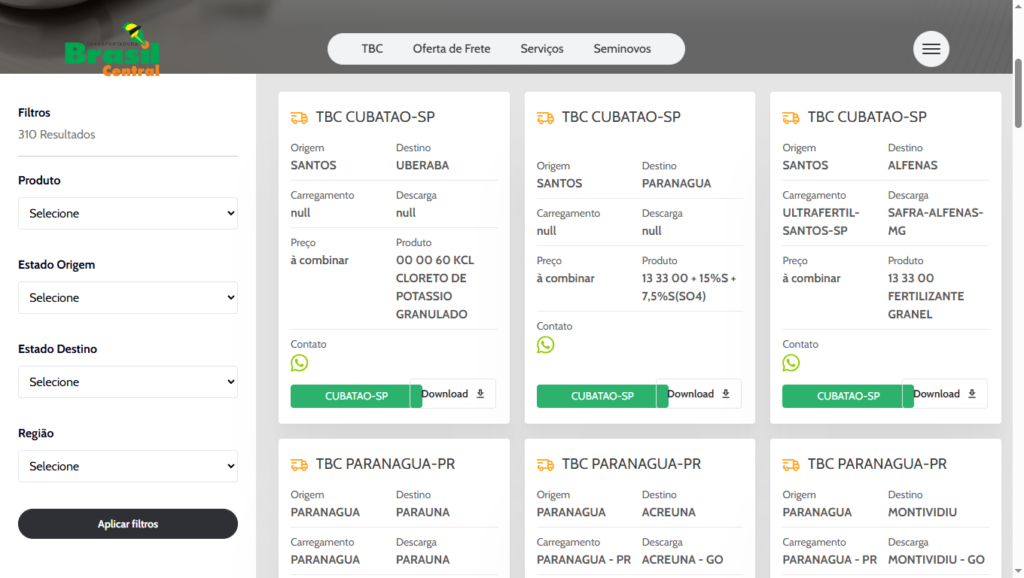Click truck icon on ACREUNA destination card
Viewport: 1024px width, 578px height.
pos(545,465)
